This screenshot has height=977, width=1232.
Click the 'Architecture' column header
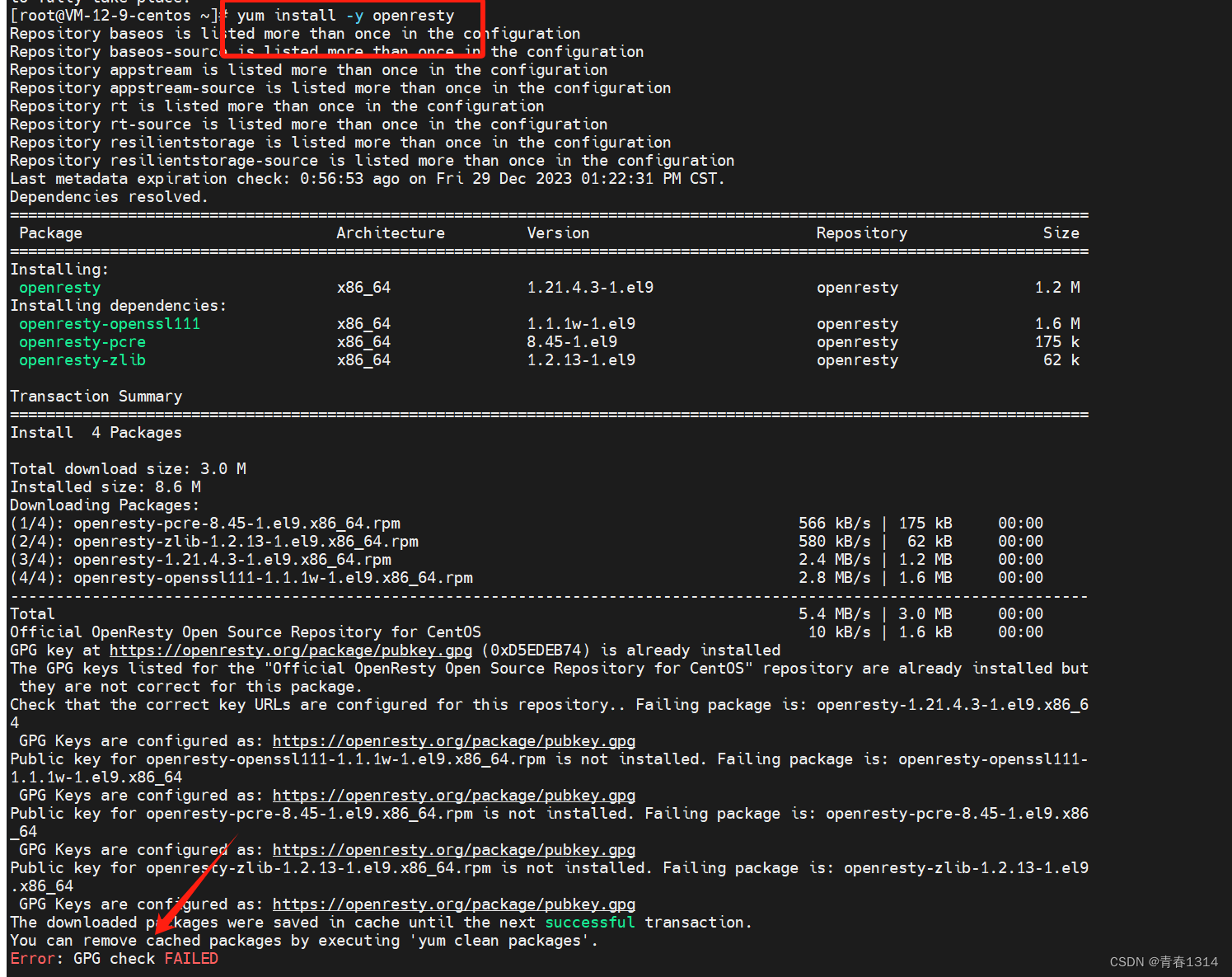pos(391,233)
